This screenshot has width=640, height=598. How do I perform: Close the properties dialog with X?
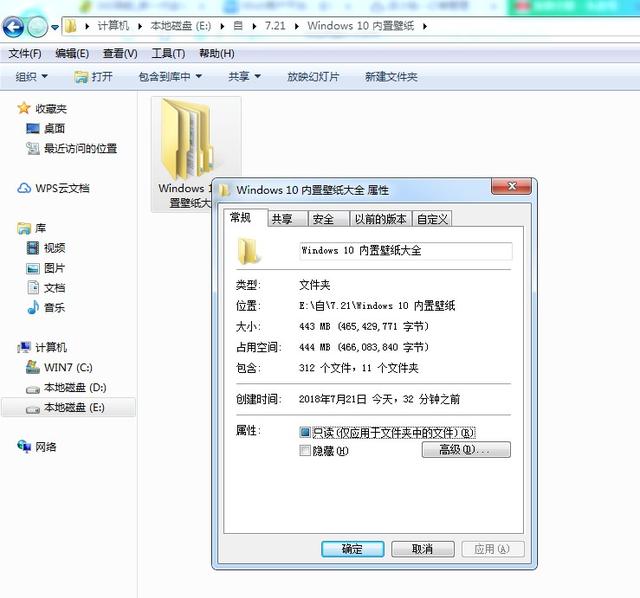(511, 187)
